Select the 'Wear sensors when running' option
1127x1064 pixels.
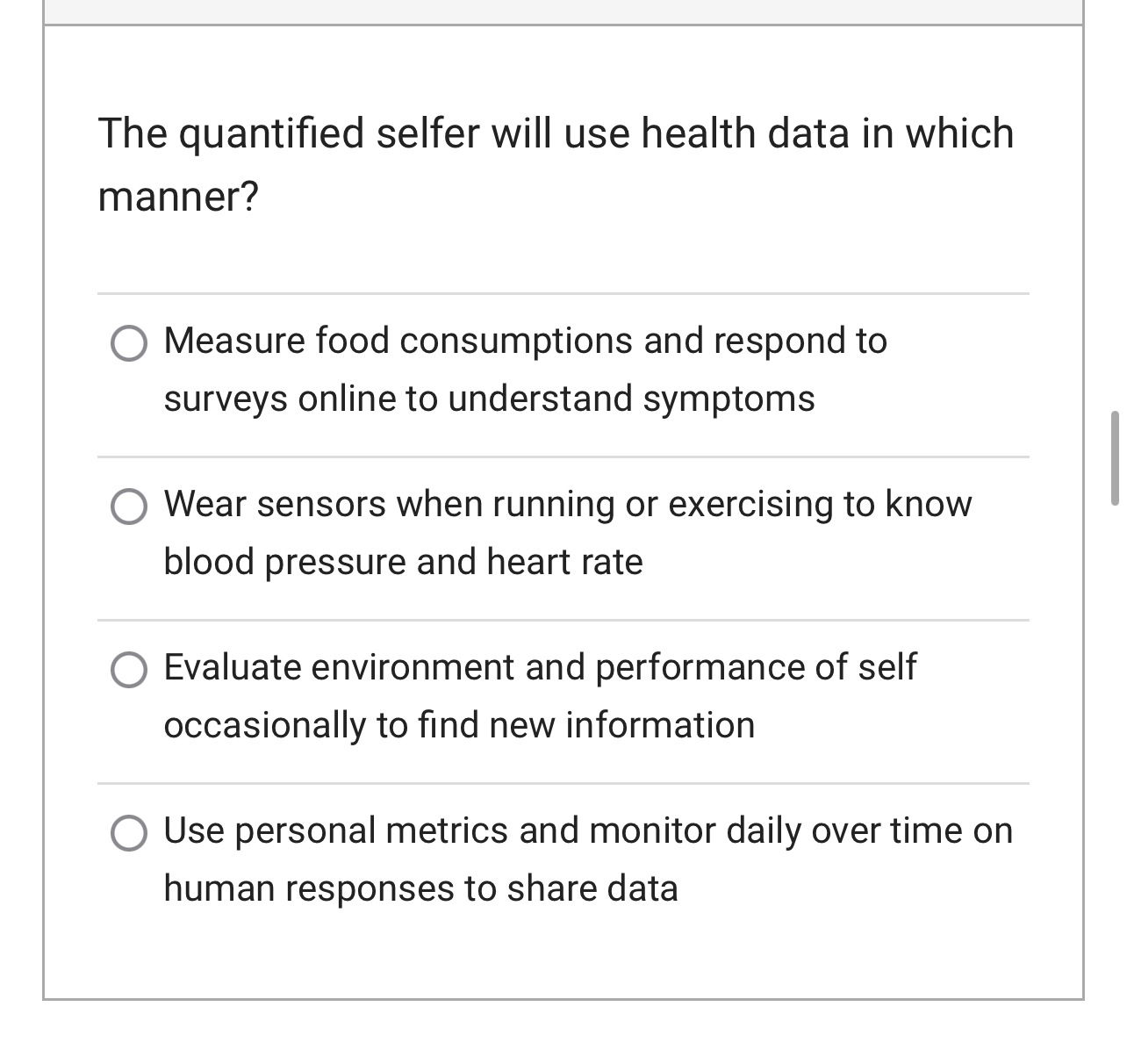click(x=129, y=507)
